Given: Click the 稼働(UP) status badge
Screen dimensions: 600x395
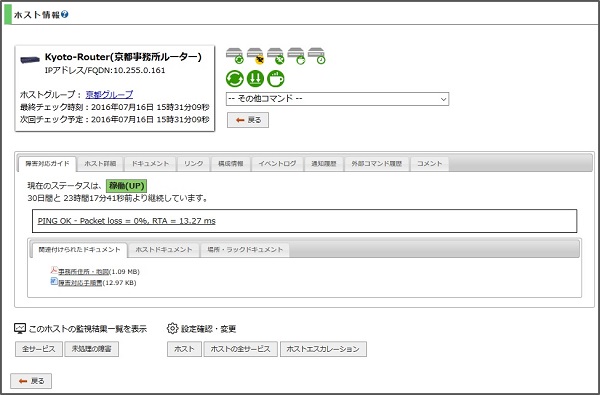Looking at the screenshot, I should 126,186.
